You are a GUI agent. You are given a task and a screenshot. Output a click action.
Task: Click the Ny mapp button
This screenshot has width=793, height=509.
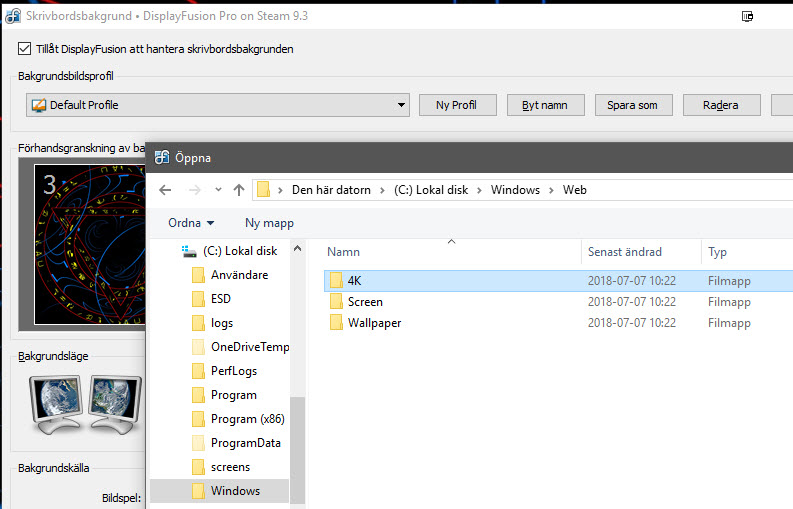(269, 223)
